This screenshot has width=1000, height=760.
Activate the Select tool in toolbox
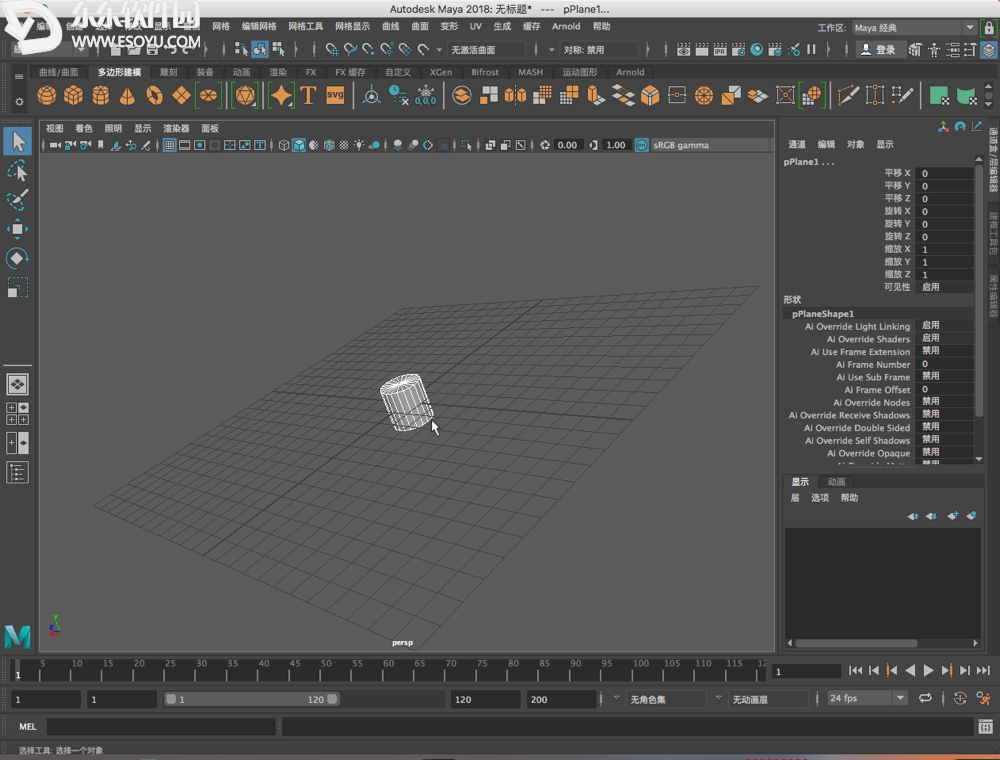17,141
